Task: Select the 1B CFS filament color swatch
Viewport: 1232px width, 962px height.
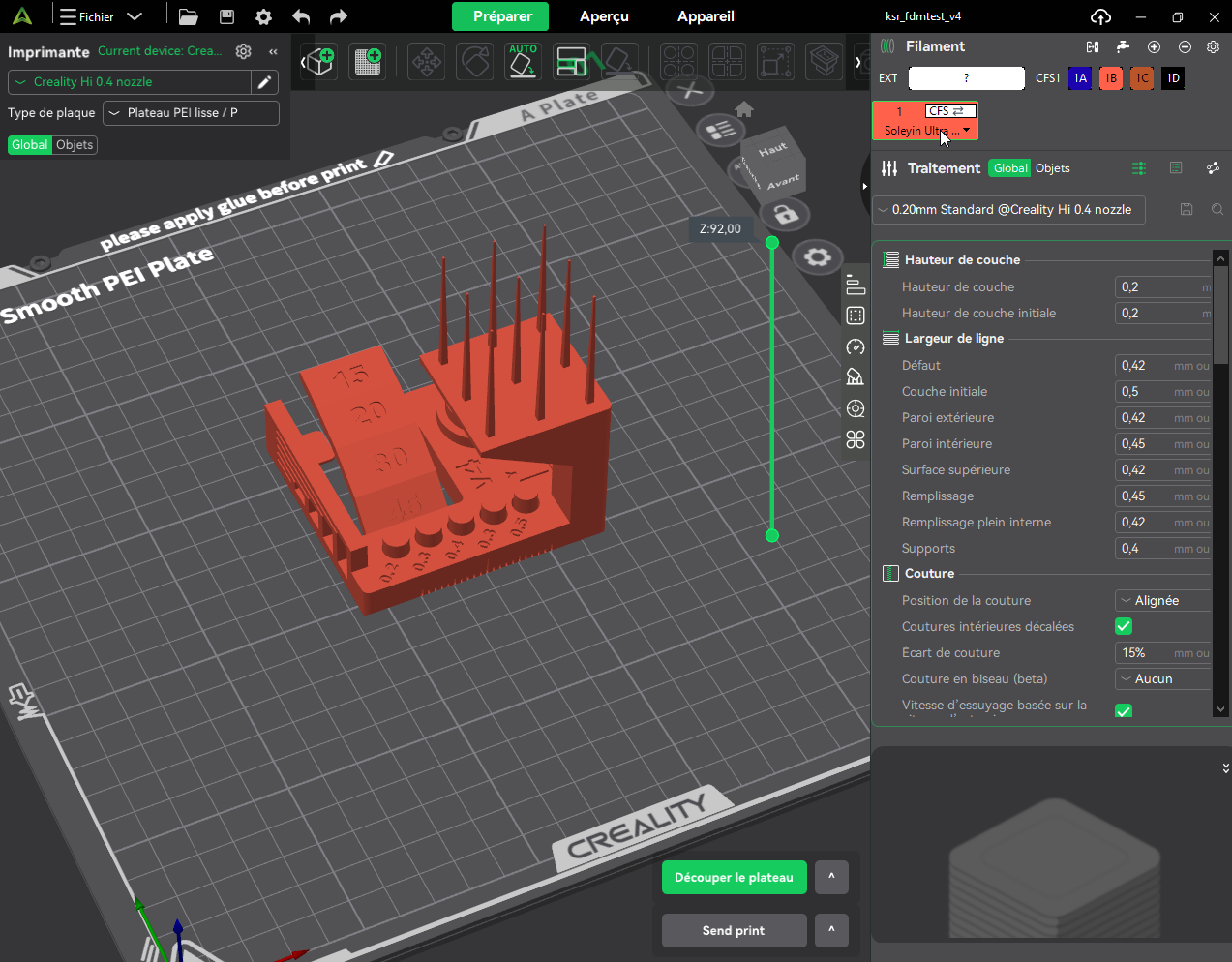Action: pyautogui.click(x=1111, y=78)
